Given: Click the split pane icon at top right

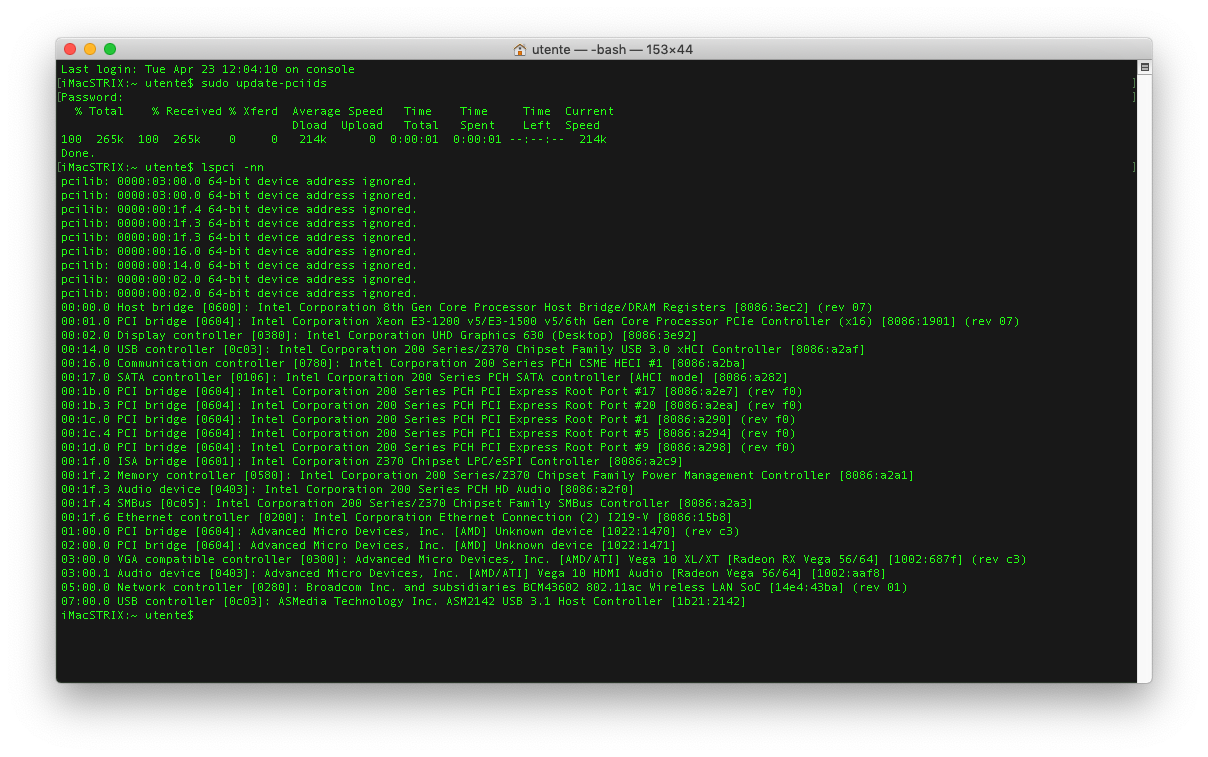Looking at the screenshot, I should (1144, 67).
